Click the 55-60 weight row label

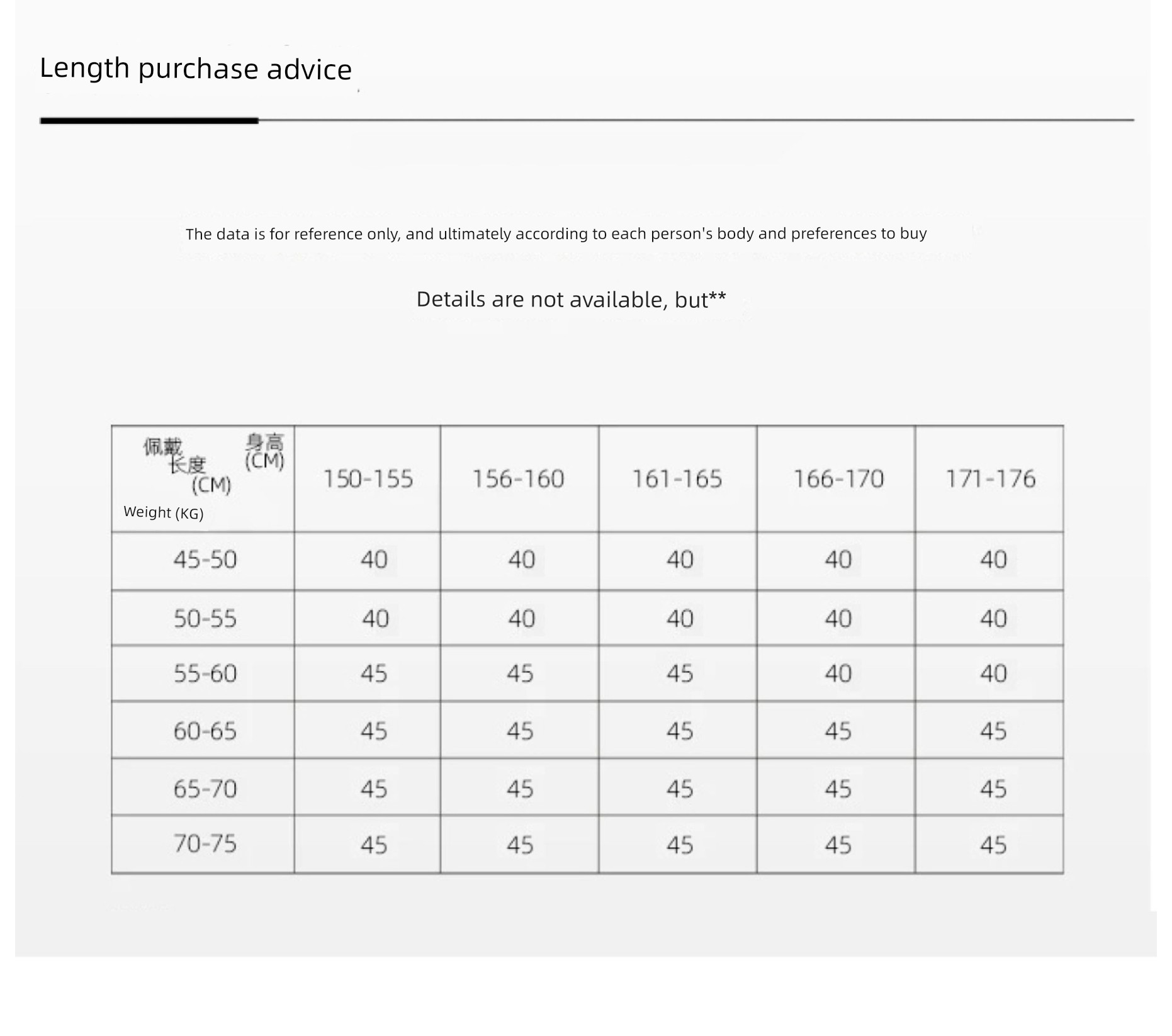pyautogui.click(x=205, y=674)
